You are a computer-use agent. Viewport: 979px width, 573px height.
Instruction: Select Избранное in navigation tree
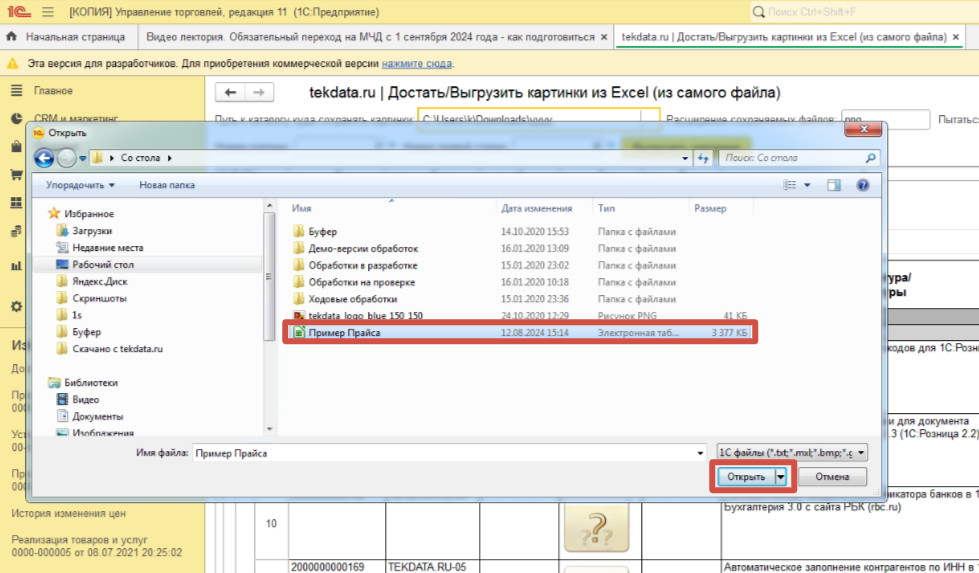[x=89, y=213]
